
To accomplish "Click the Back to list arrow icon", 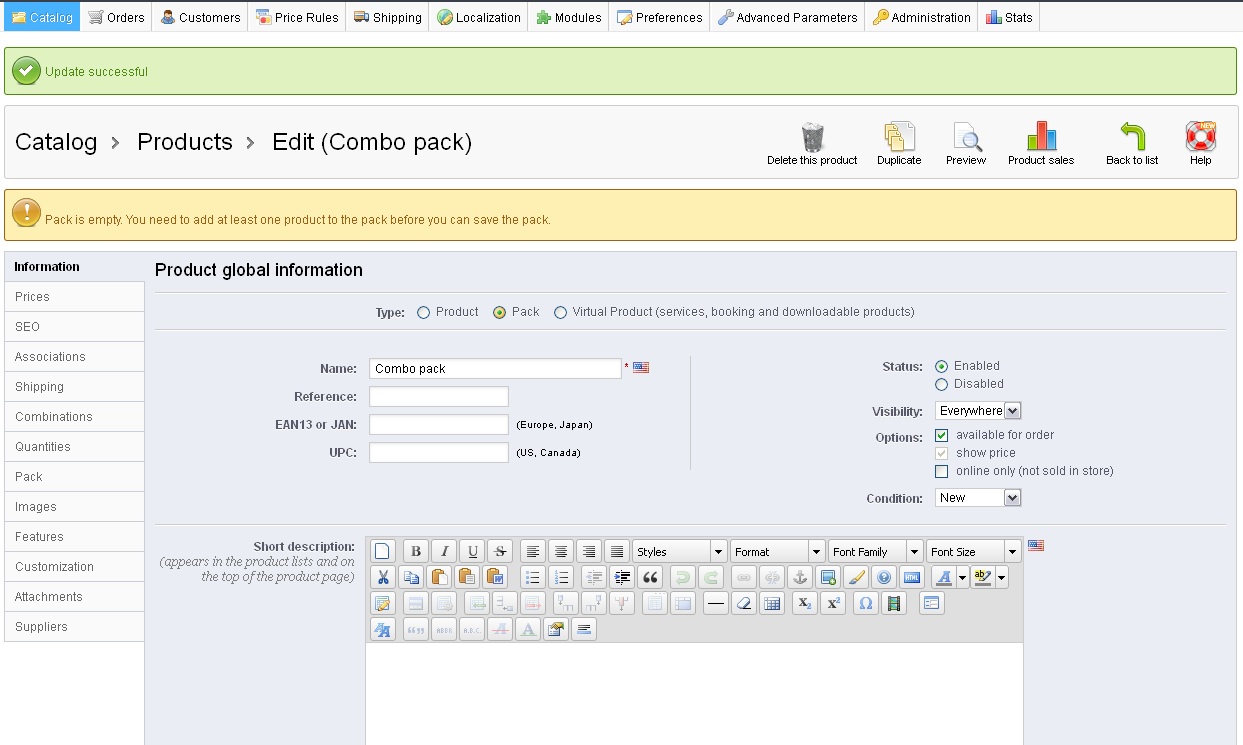I will point(1132,137).
